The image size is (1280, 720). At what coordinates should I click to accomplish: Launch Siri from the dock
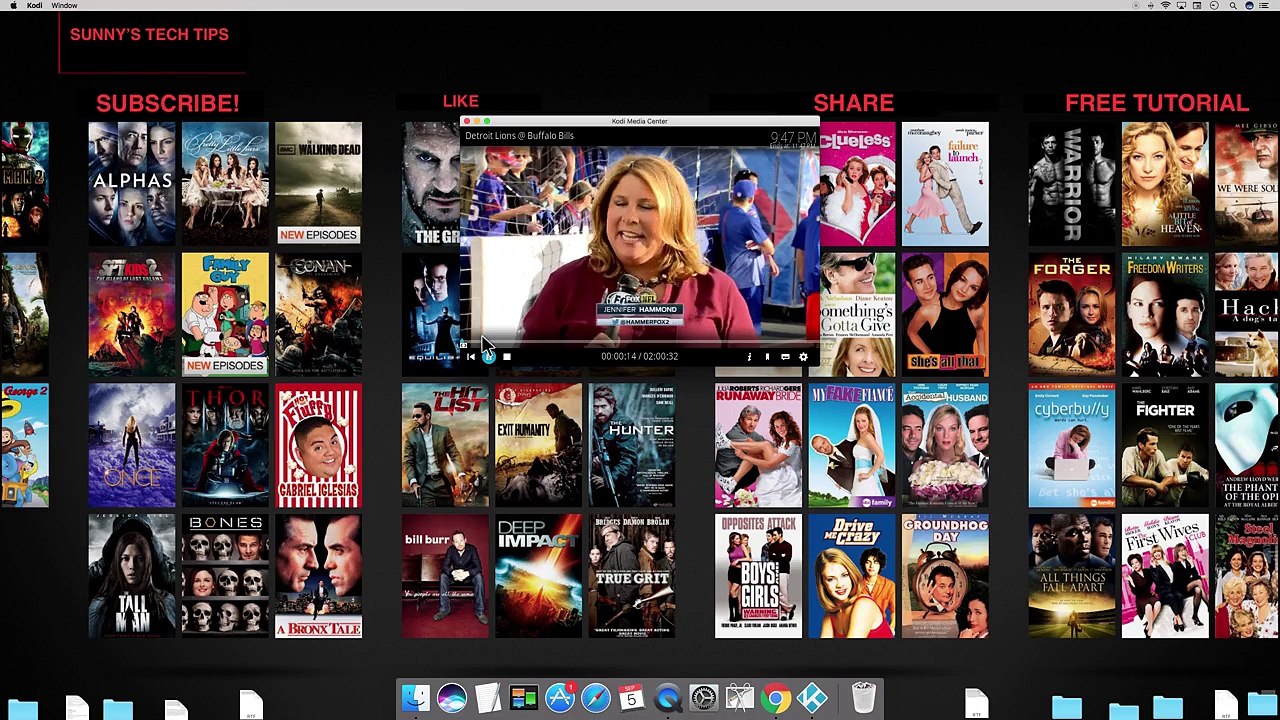(x=452, y=697)
